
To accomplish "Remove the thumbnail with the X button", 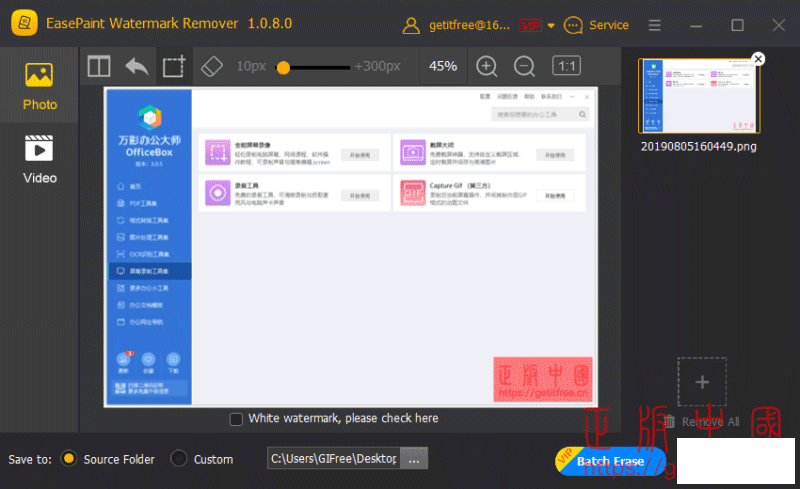I will (x=758, y=59).
